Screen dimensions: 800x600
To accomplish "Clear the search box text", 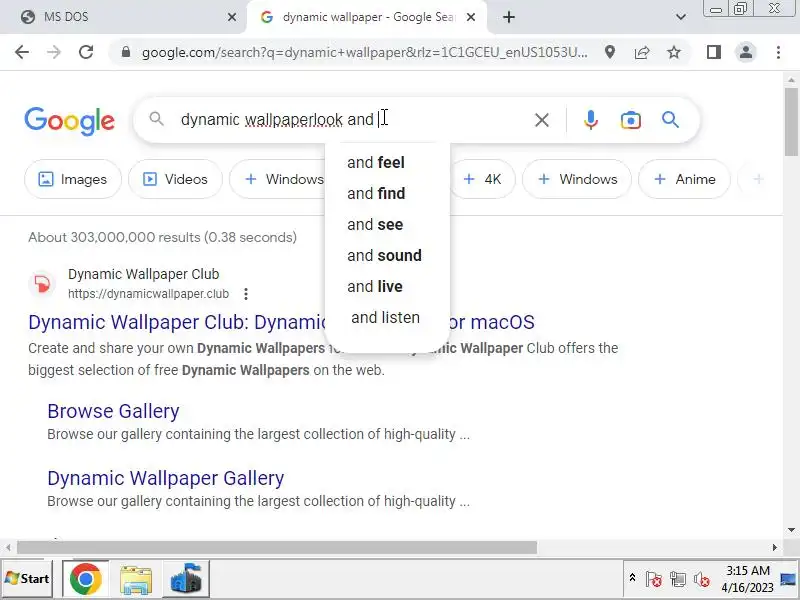I will pos(542,120).
